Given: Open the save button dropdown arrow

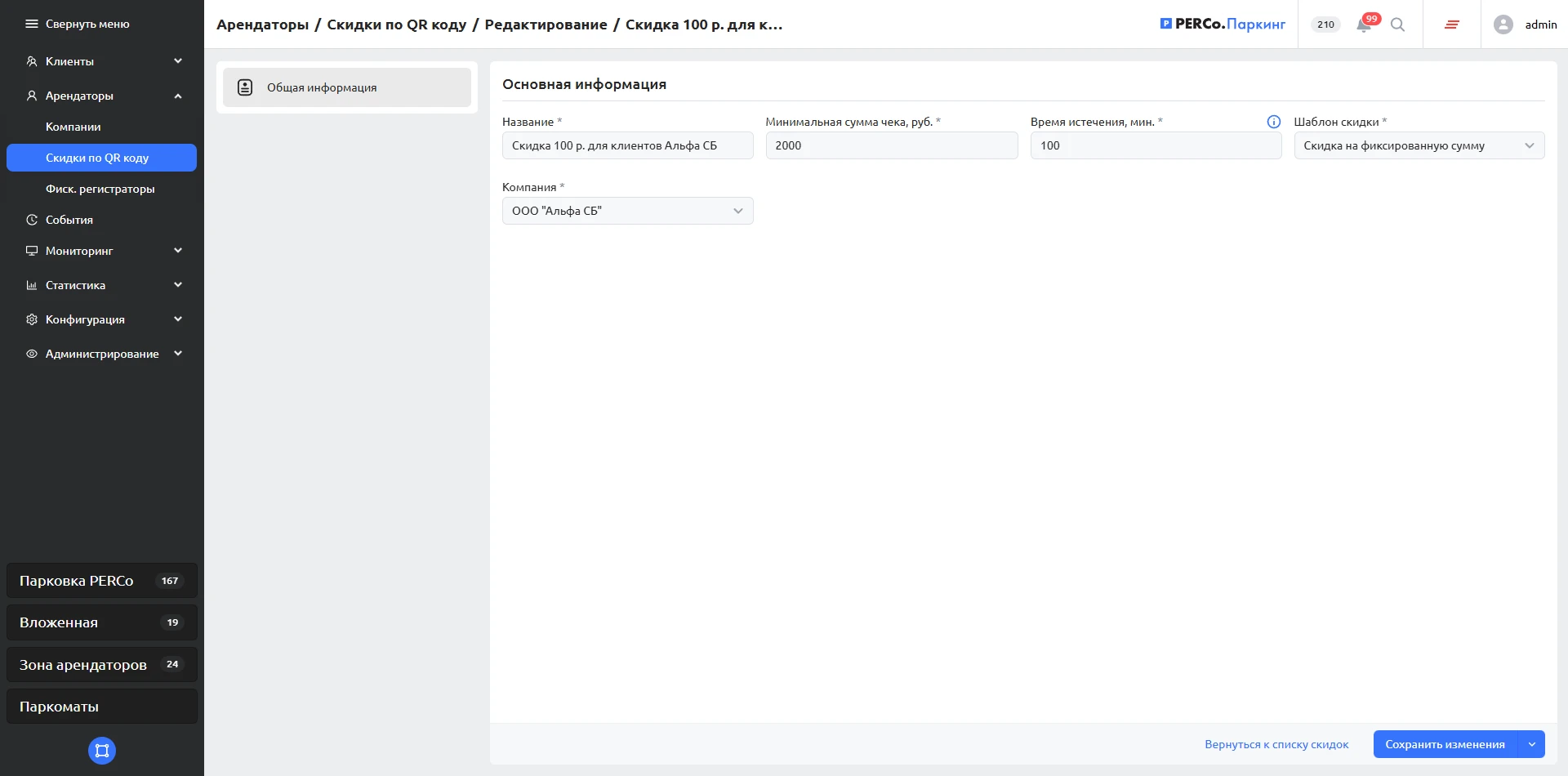Looking at the screenshot, I should tap(1531, 744).
